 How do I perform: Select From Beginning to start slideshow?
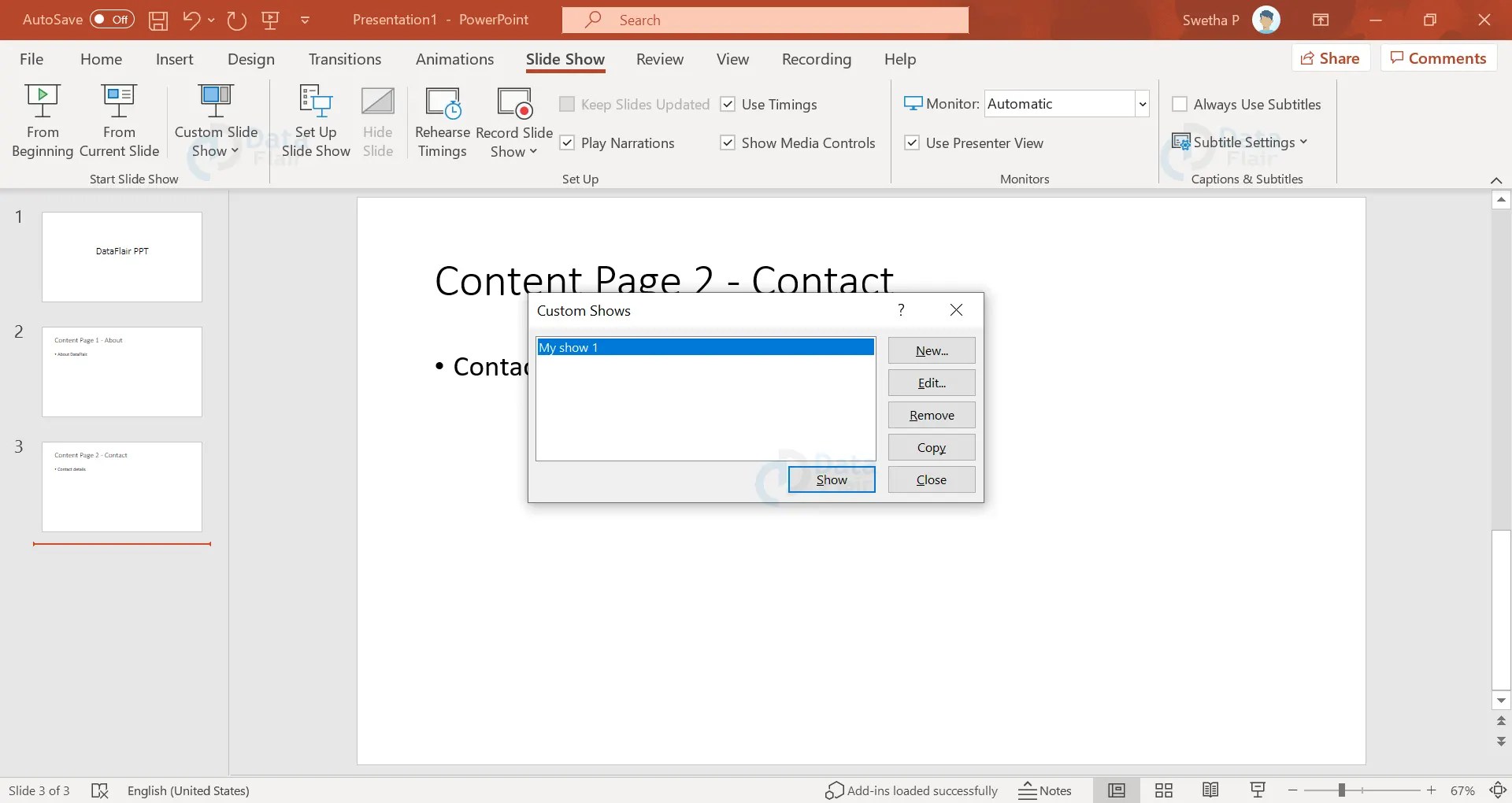point(43,120)
